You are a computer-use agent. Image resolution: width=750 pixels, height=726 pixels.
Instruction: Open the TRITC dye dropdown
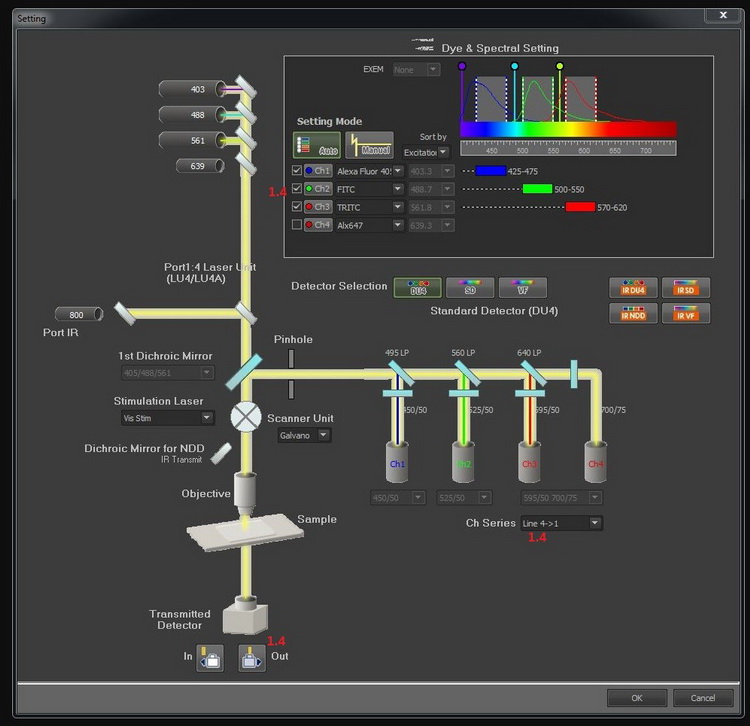369,207
